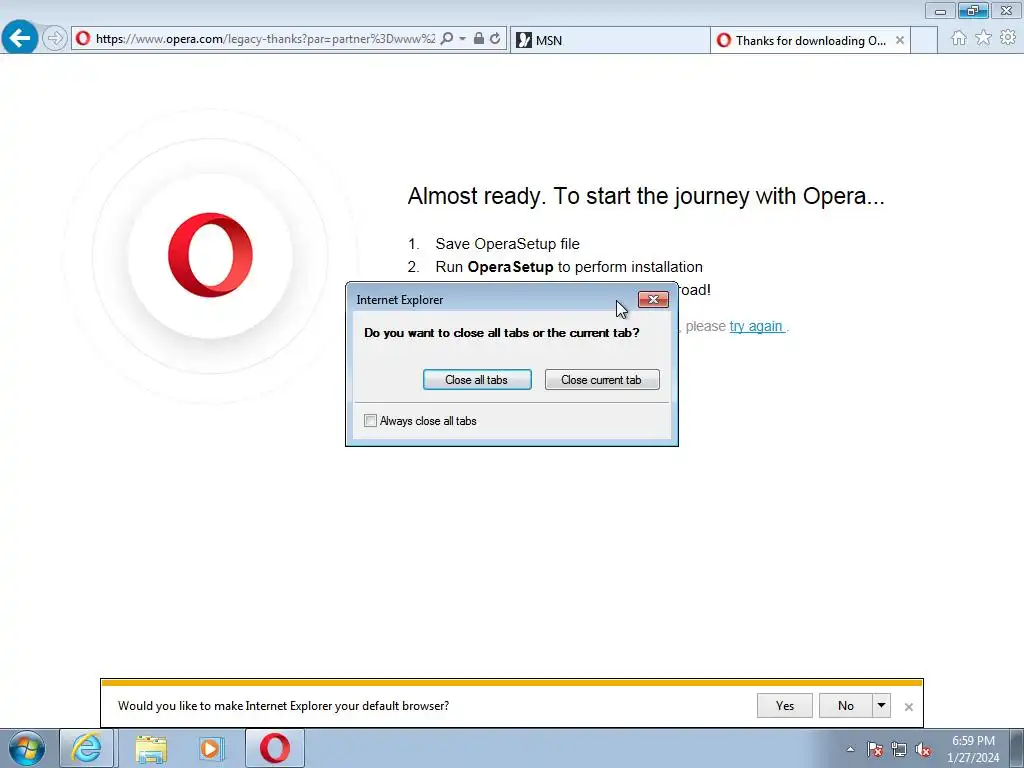Click the 'Would you like to make Internet Explorer' text
This screenshot has height=768, width=1024.
point(283,705)
